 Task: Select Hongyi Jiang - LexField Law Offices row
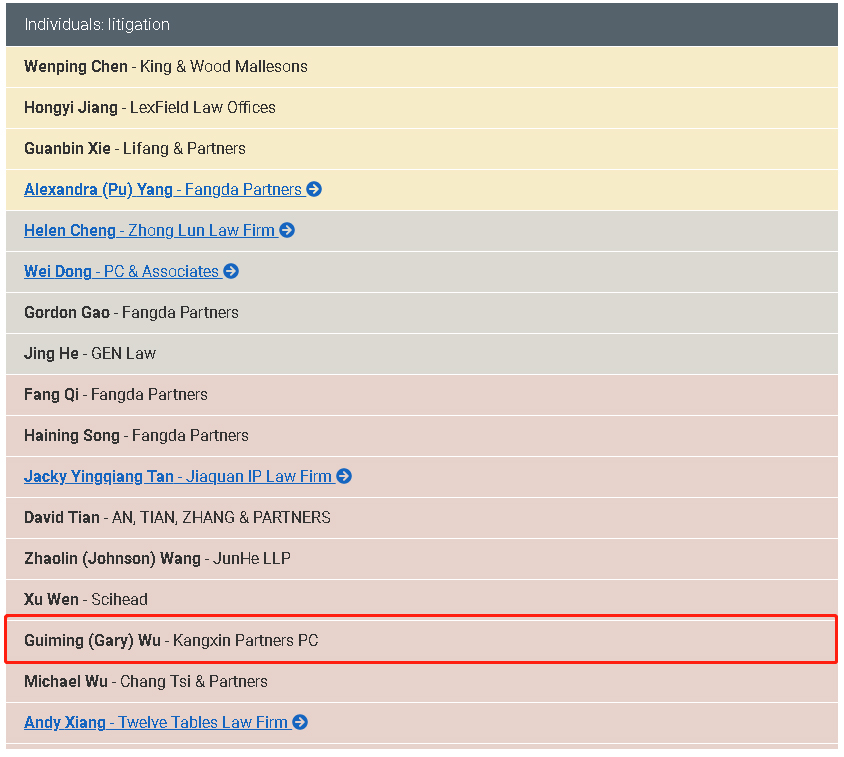[422, 108]
